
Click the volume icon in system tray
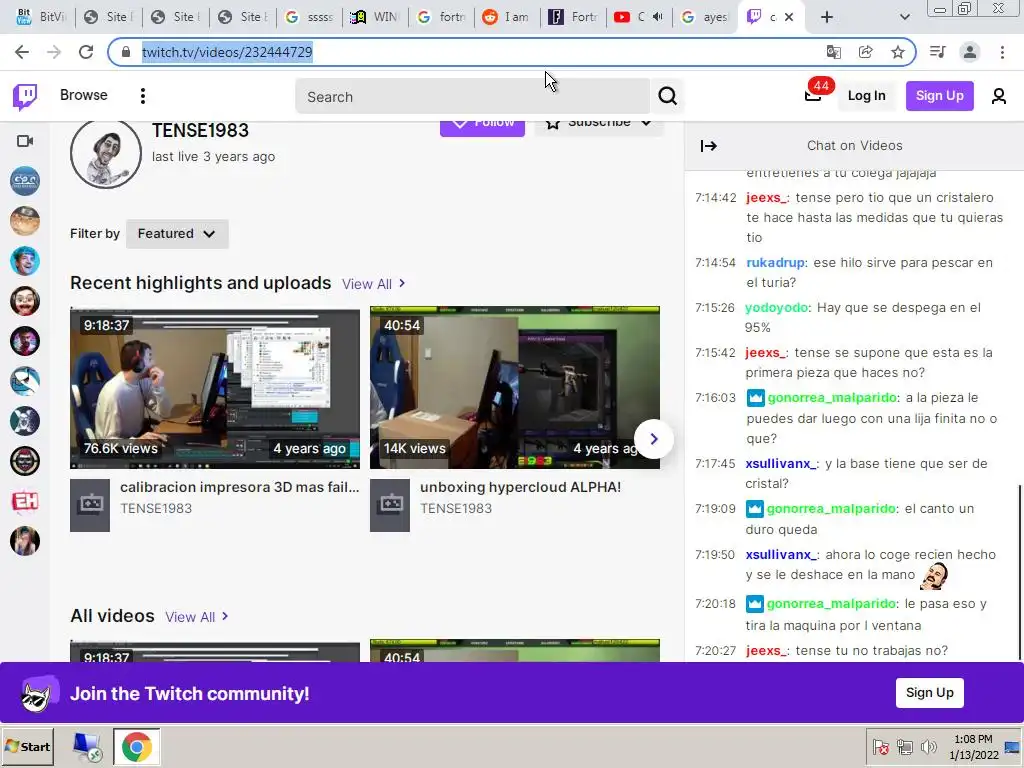[x=928, y=746]
